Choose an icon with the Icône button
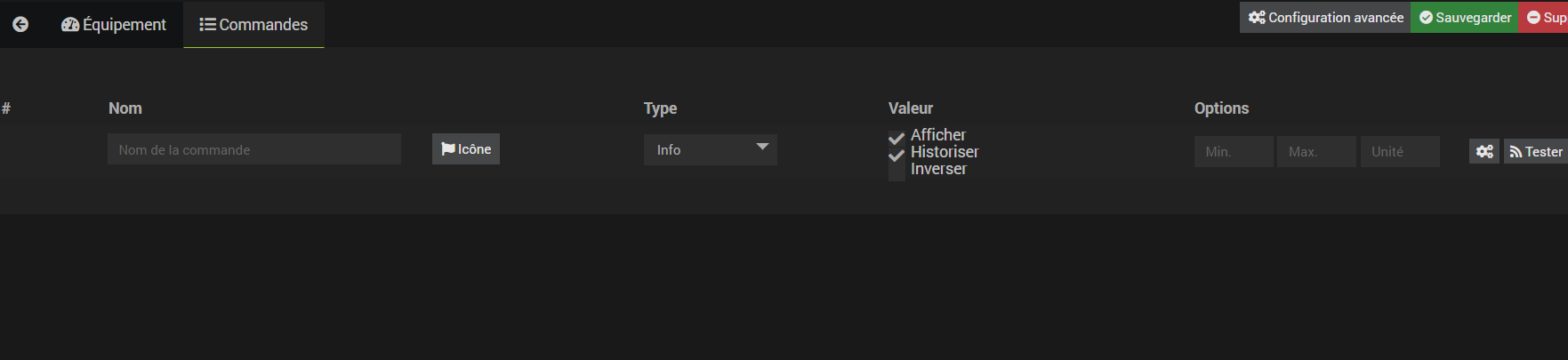The width and height of the screenshot is (1568, 360). [x=466, y=149]
